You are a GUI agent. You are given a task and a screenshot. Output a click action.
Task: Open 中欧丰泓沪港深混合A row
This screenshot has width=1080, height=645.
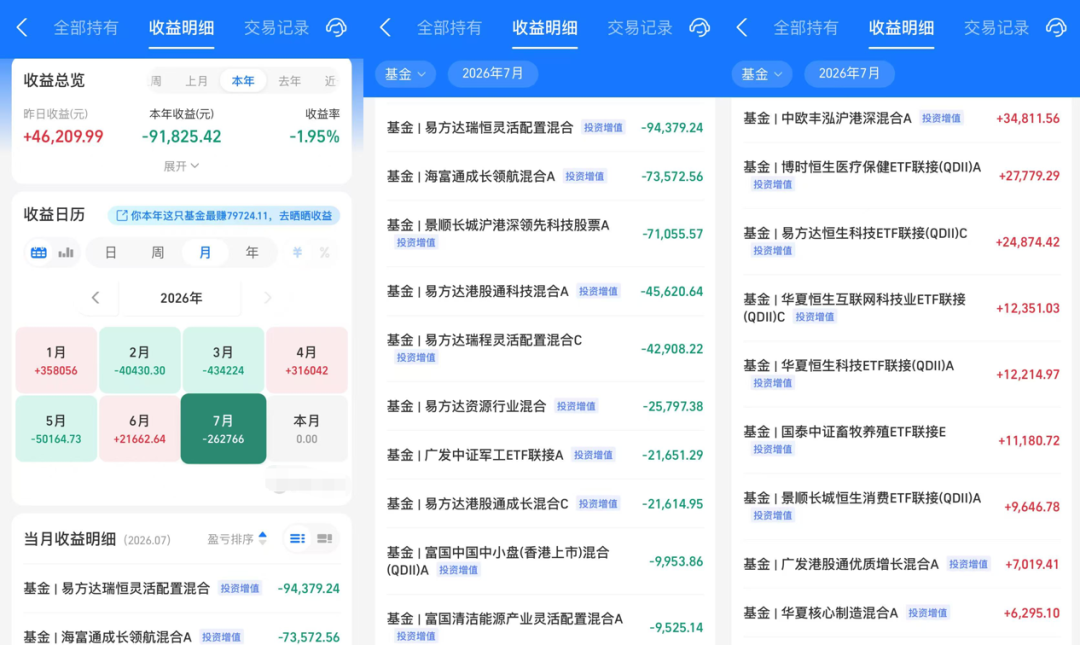(x=901, y=119)
